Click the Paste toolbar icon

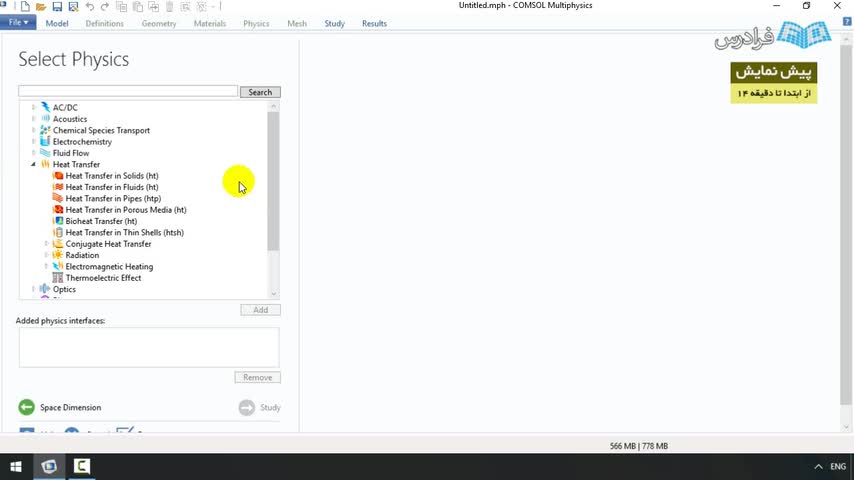(x=138, y=7)
